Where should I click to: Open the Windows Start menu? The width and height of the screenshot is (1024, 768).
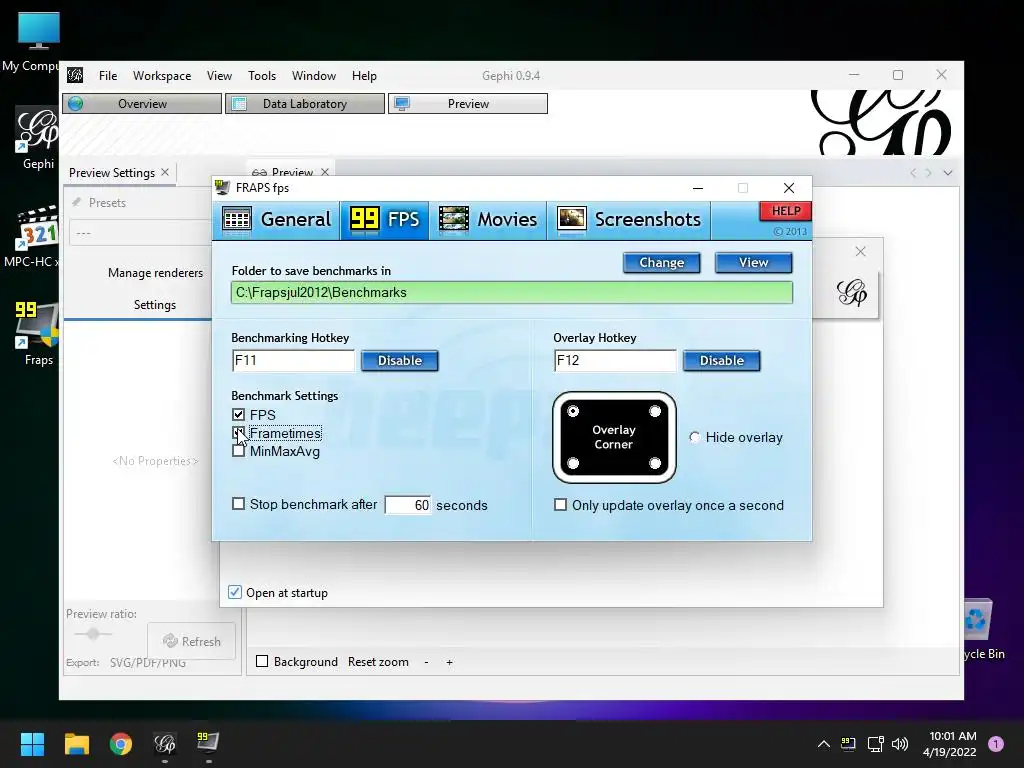pos(32,744)
